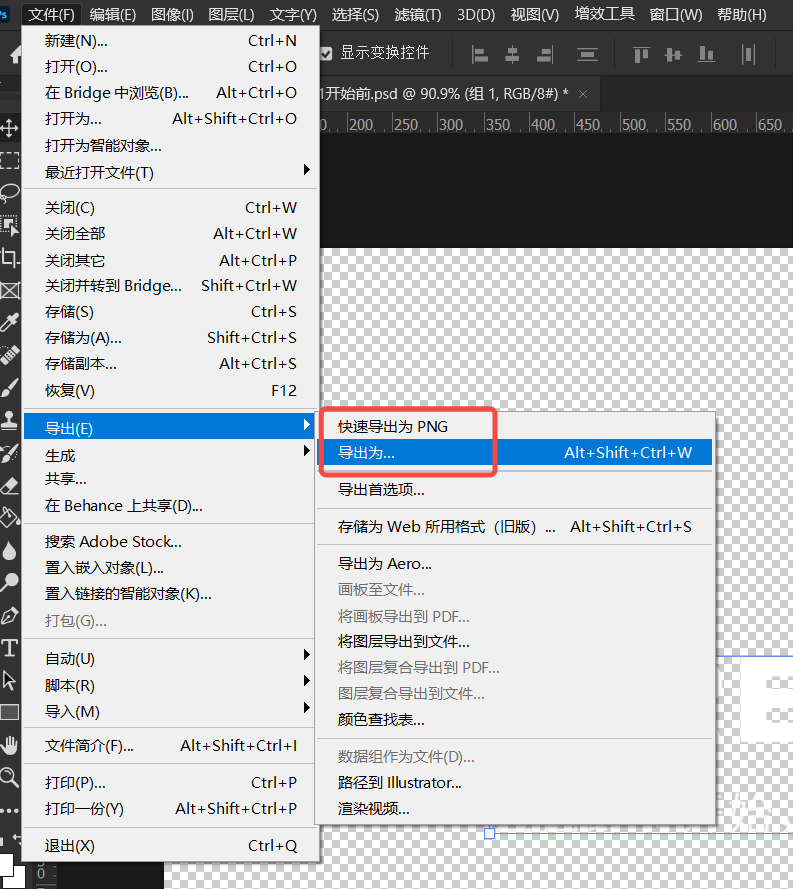Select the Eraser tool
The width and height of the screenshot is (793, 889).
click(10, 485)
